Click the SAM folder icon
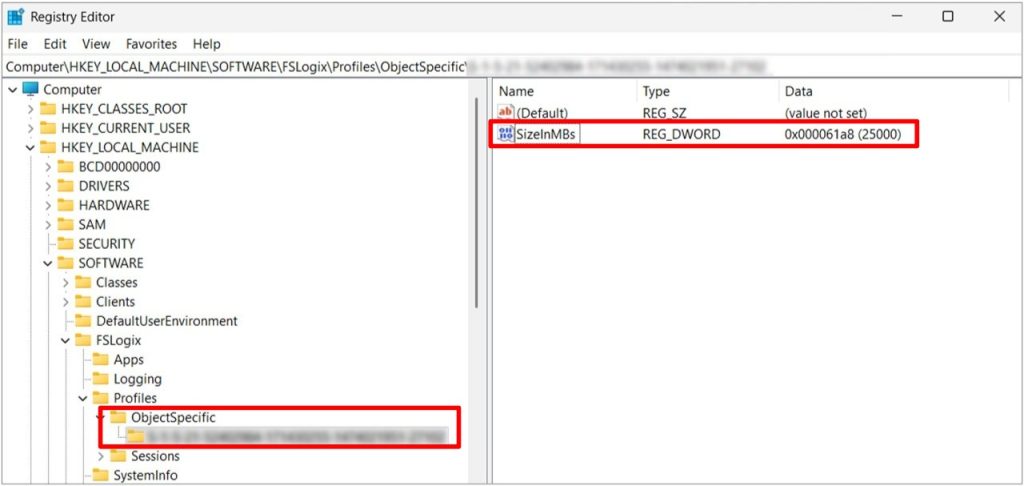1024x486 pixels. [65, 224]
